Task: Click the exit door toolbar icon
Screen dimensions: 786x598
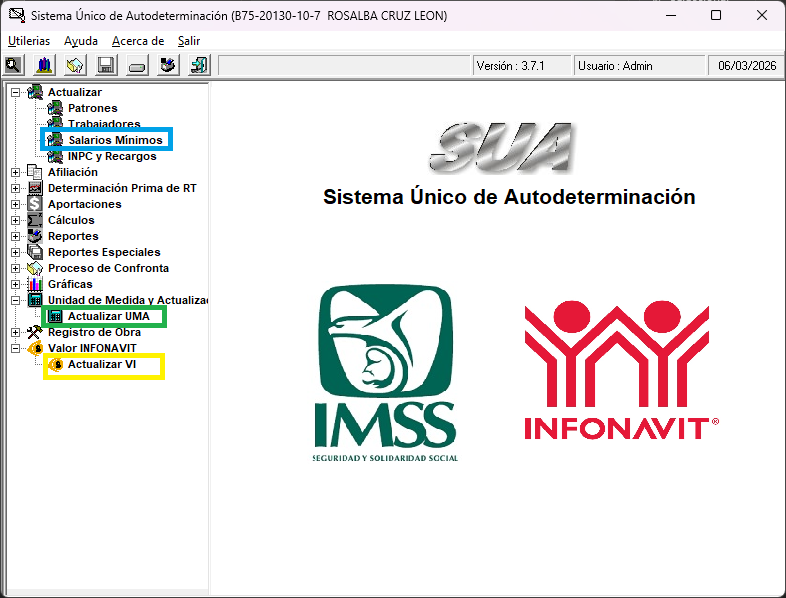Action: (199, 66)
